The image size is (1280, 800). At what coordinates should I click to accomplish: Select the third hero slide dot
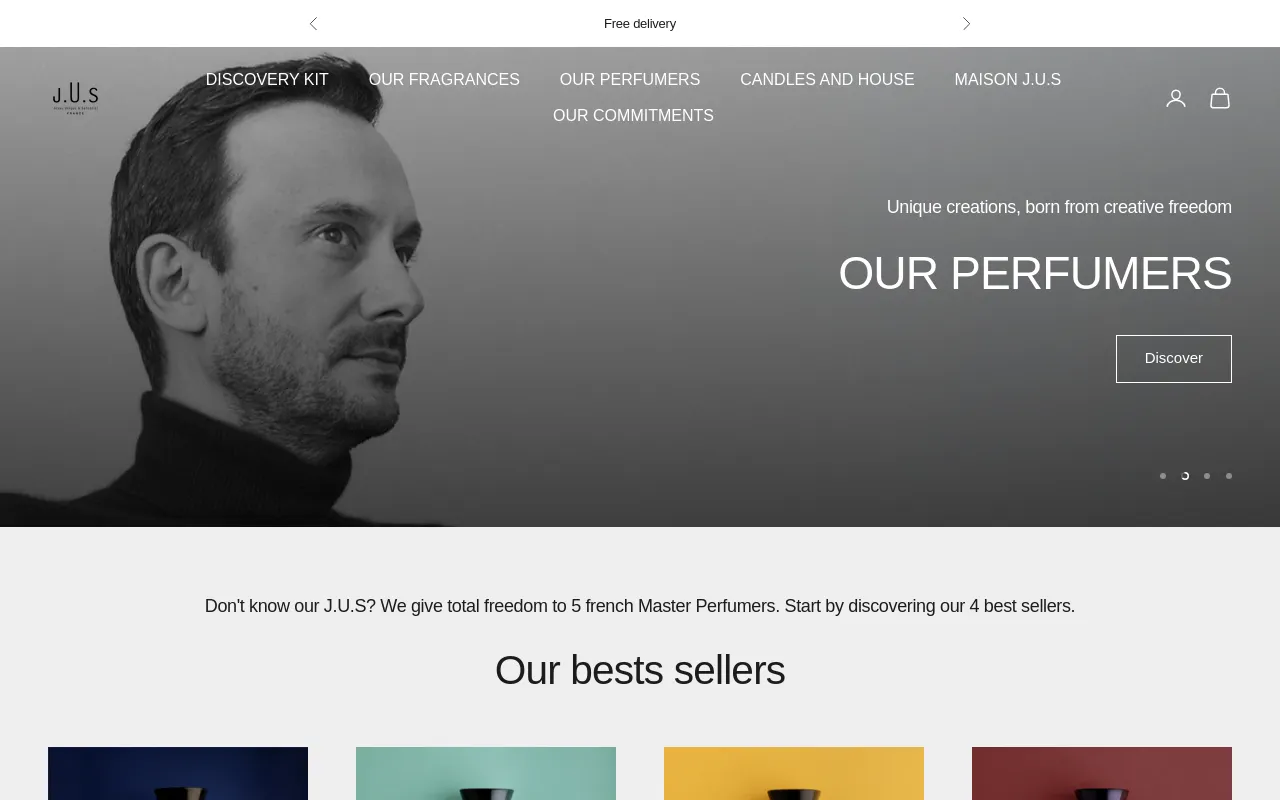(1207, 476)
